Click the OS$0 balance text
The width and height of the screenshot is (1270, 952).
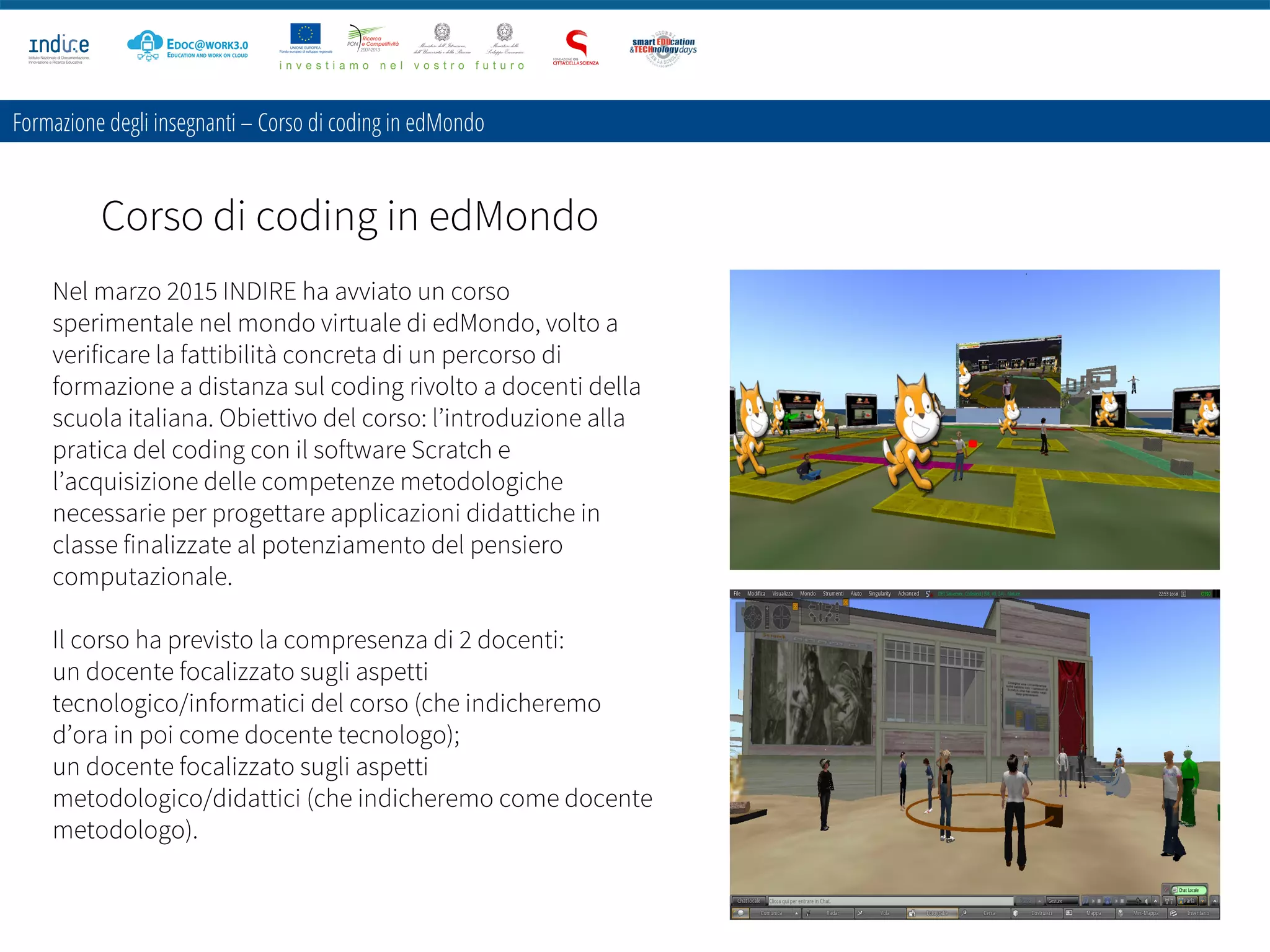tap(1206, 594)
